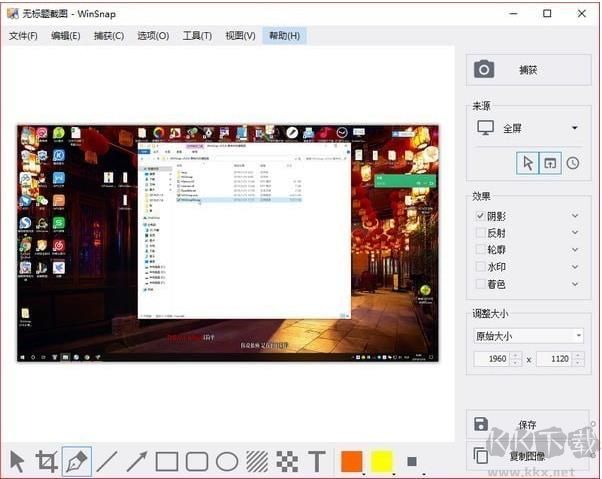Pick the Ellipse shape tool
The height and width of the screenshot is (479, 602).
[x=227, y=461]
